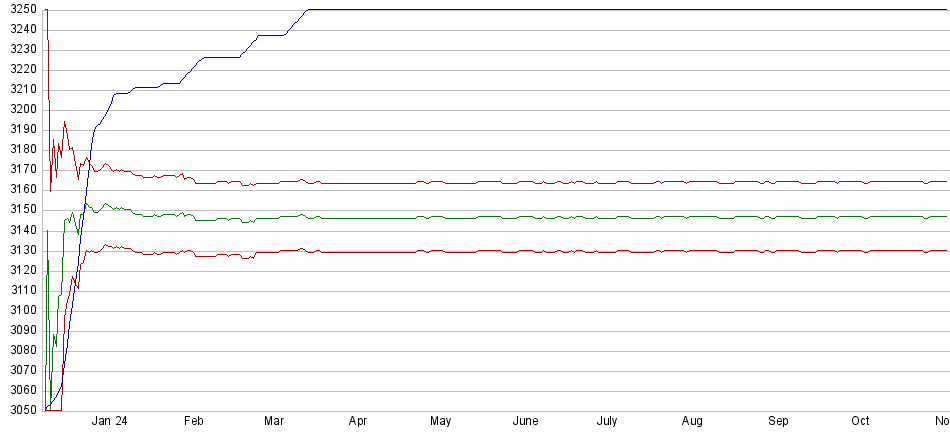Click the Aug month label

tap(692, 421)
